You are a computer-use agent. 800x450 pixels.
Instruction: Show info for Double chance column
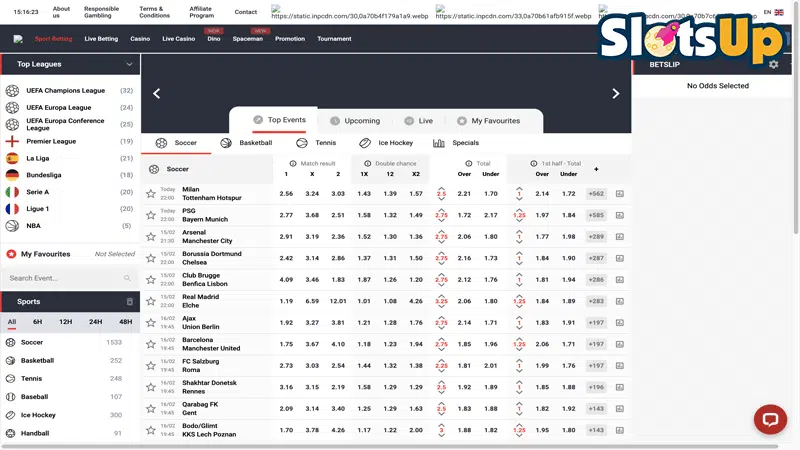tap(367, 163)
